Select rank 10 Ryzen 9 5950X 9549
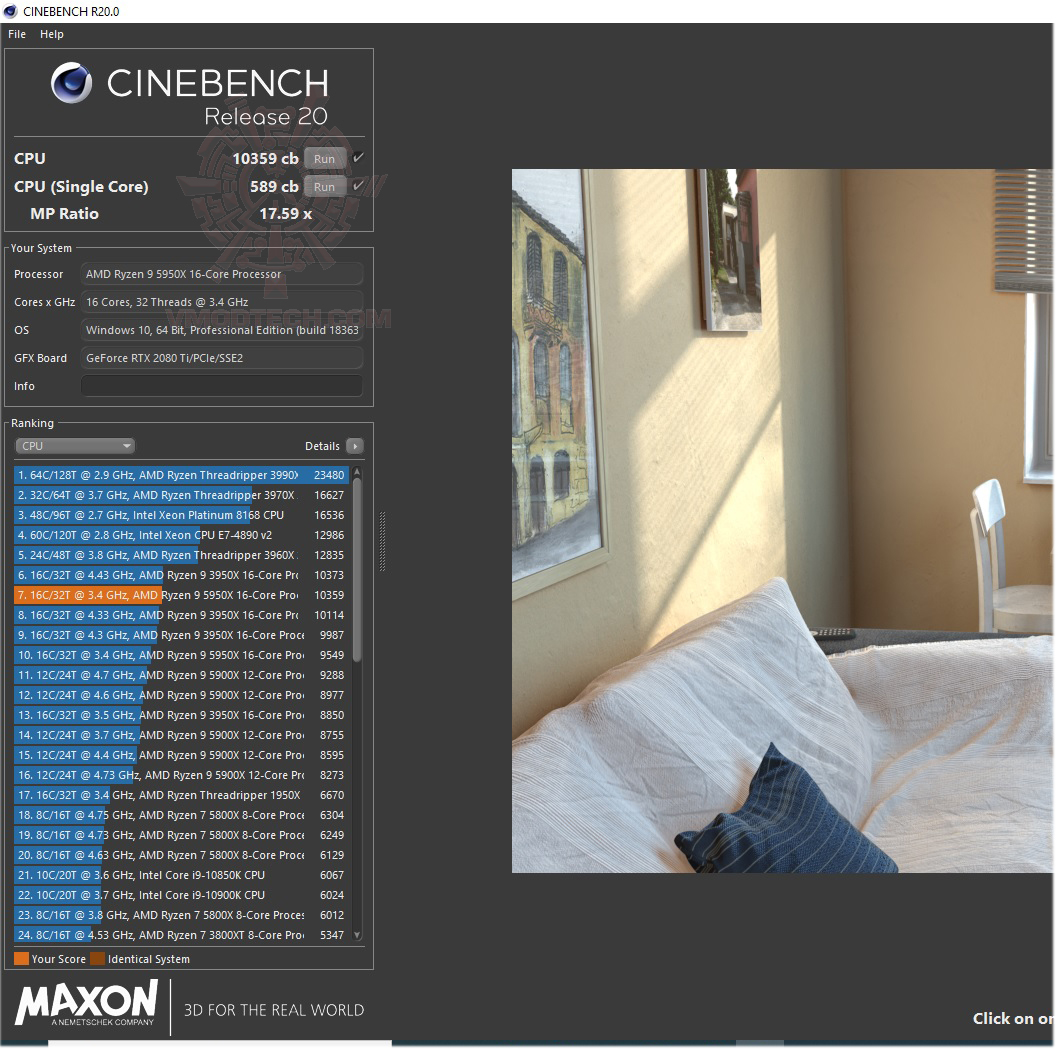1056x1049 pixels. (181, 655)
